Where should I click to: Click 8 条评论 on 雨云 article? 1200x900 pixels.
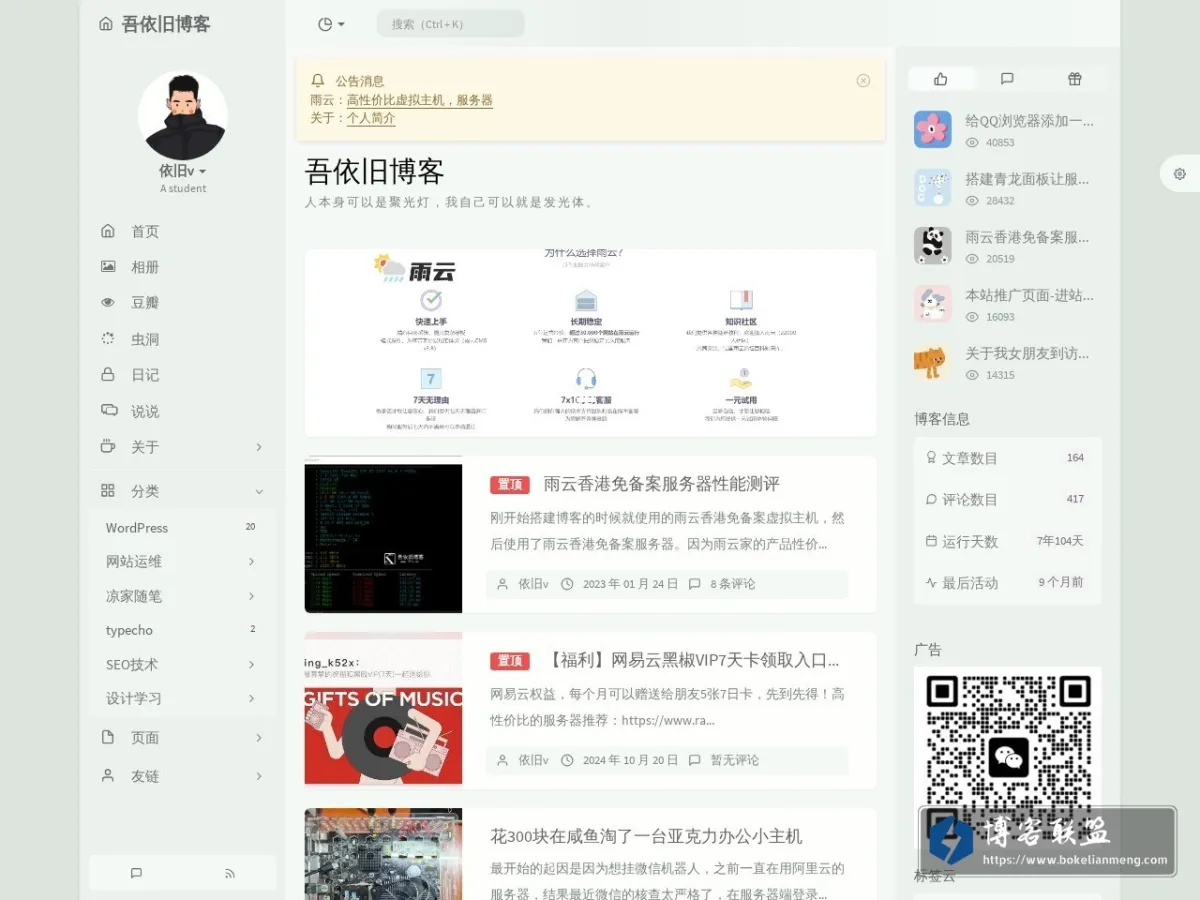(733, 584)
